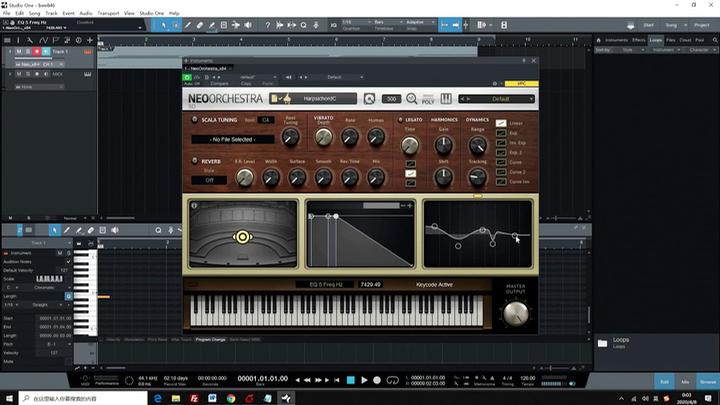Image resolution: width=720 pixels, height=405 pixels.
Task: Click the Start page button
Action: coord(648,25)
